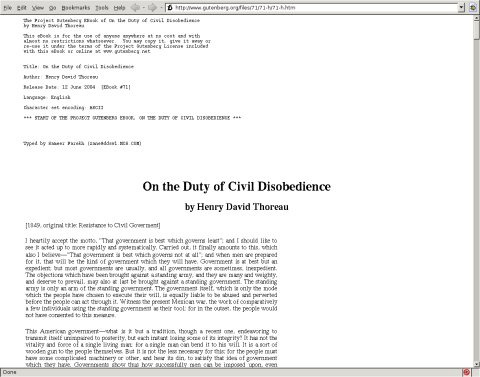Click the page favicon in address bar
The height and width of the screenshot is (377, 480).
(170, 7)
